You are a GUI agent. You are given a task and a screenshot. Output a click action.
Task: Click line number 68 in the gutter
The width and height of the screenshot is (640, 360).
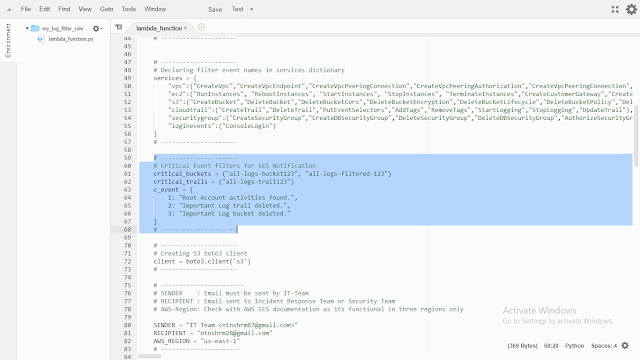127,230
